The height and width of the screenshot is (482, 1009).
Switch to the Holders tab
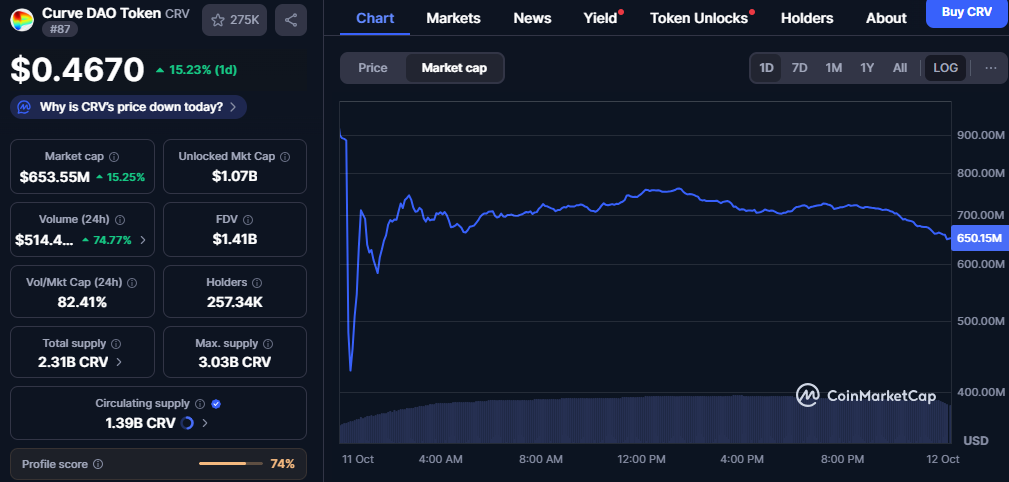pos(807,18)
